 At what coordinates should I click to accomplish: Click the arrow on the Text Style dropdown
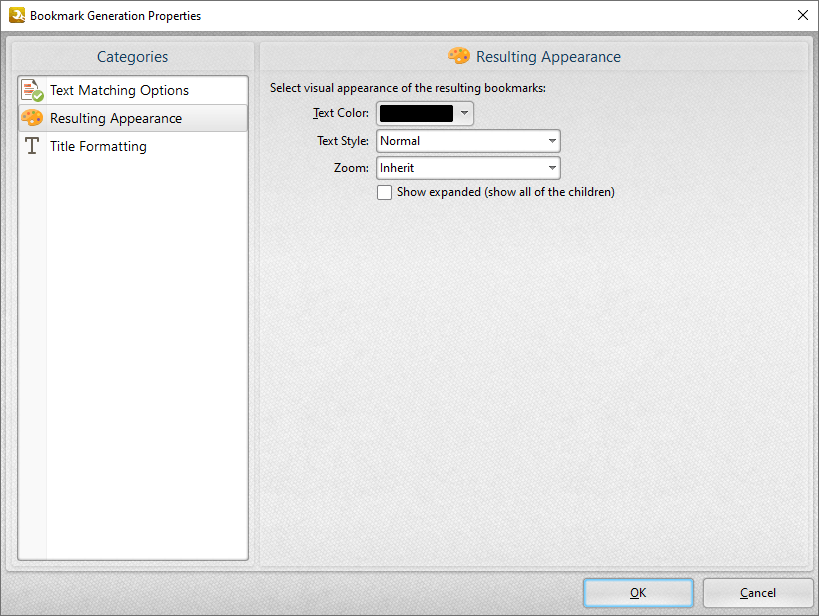point(551,141)
